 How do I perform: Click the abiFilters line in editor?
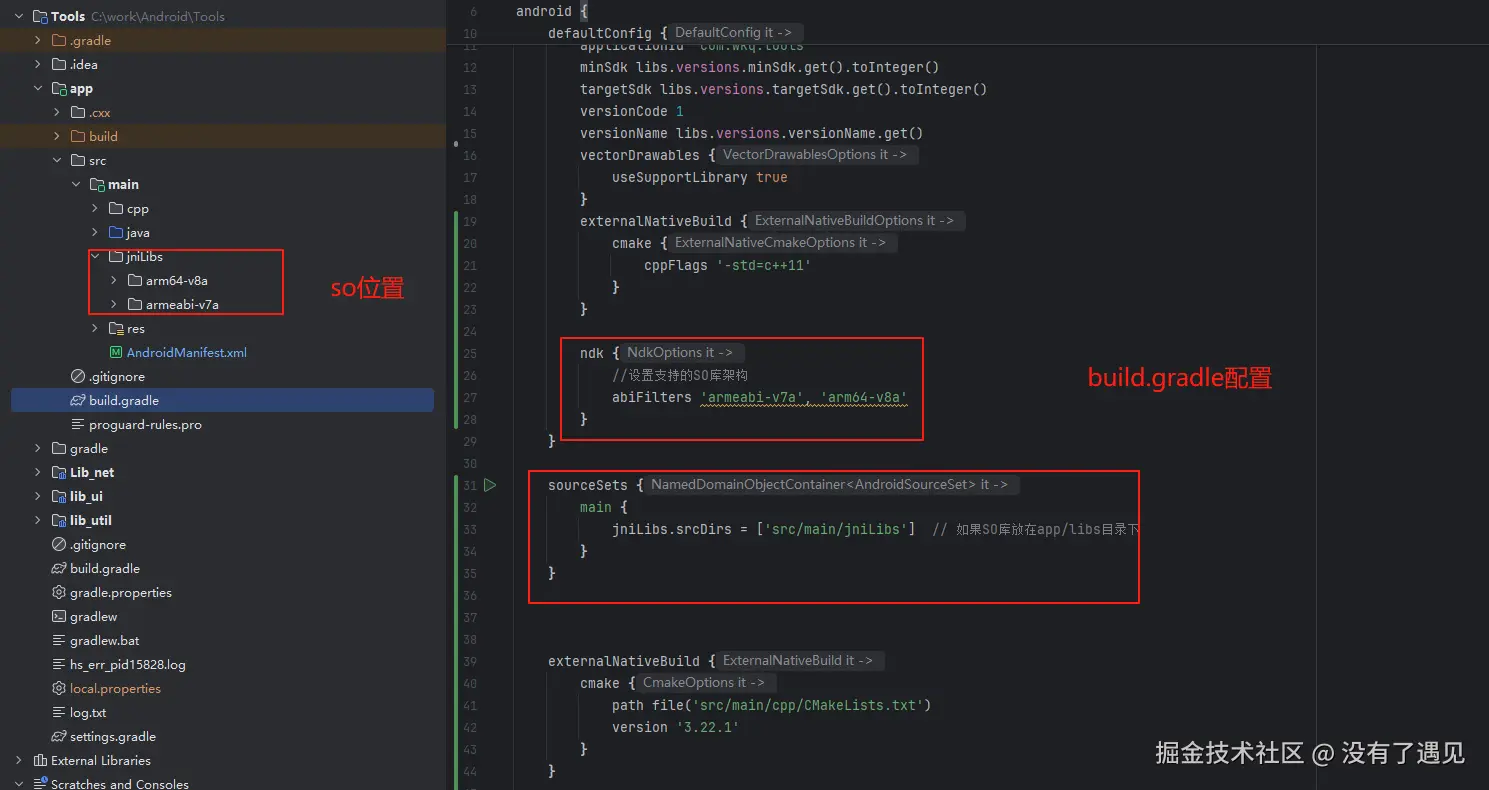click(759, 397)
